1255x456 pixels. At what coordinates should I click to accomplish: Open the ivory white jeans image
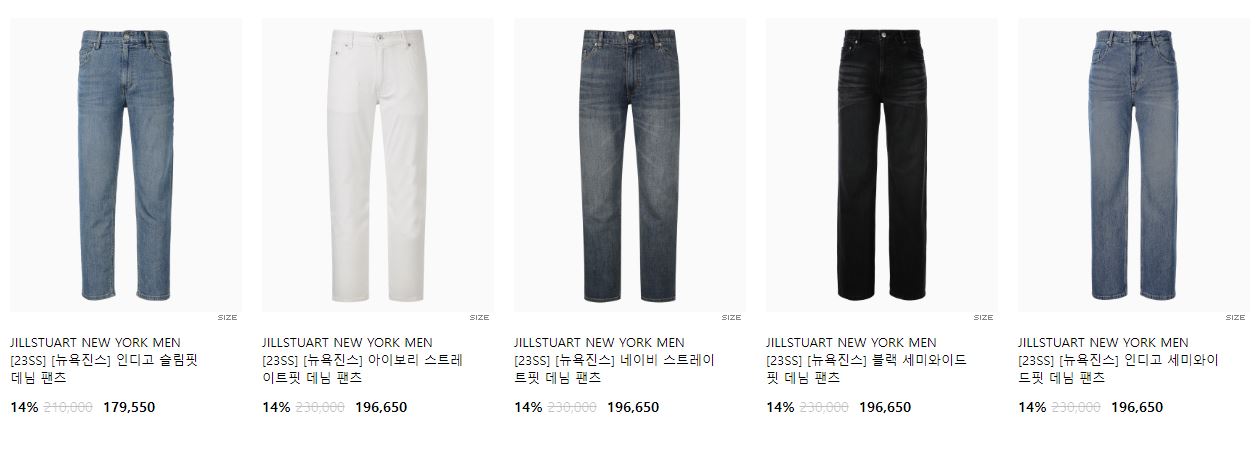tap(378, 165)
